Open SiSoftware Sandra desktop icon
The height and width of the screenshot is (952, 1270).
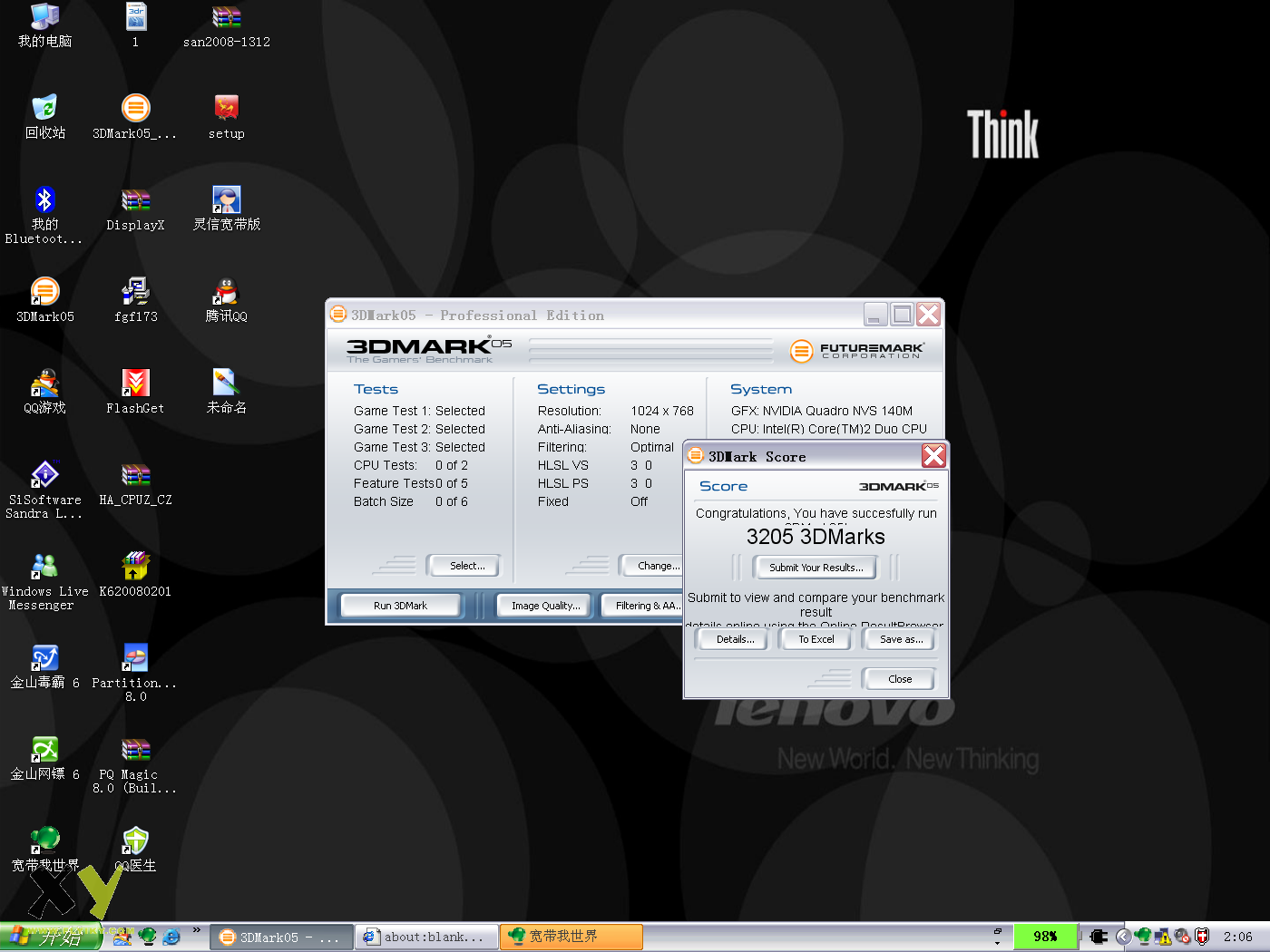[44, 476]
